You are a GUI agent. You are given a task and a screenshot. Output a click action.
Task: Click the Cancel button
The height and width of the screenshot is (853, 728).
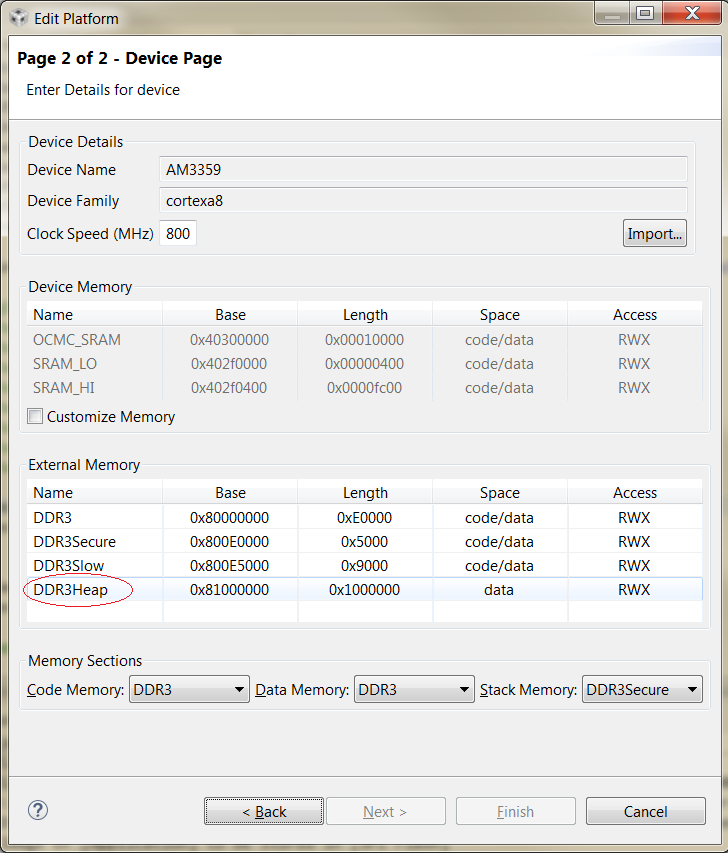pyautogui.click(x=645, y=811)
